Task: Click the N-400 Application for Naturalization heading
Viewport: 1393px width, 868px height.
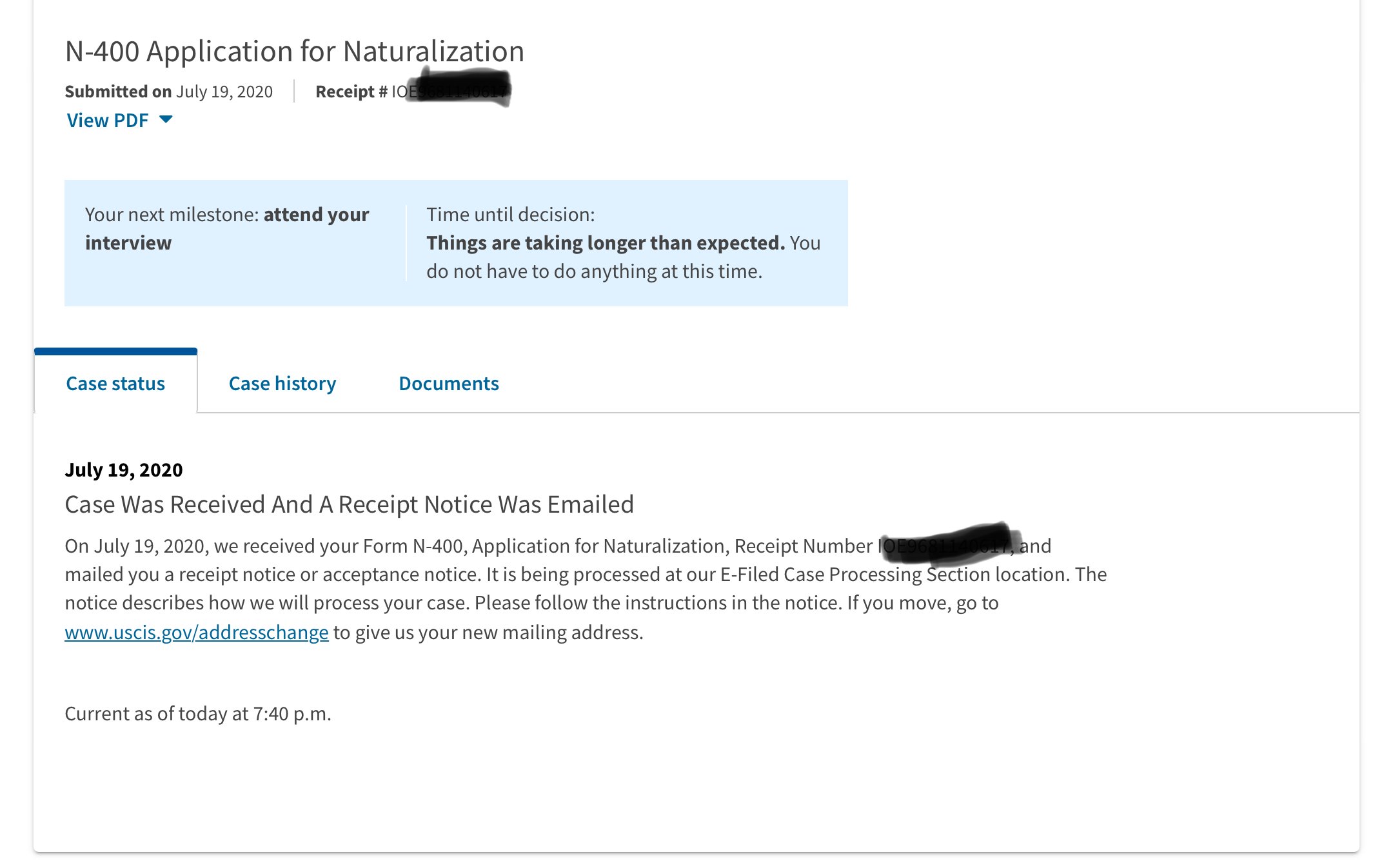Action: 295,51
